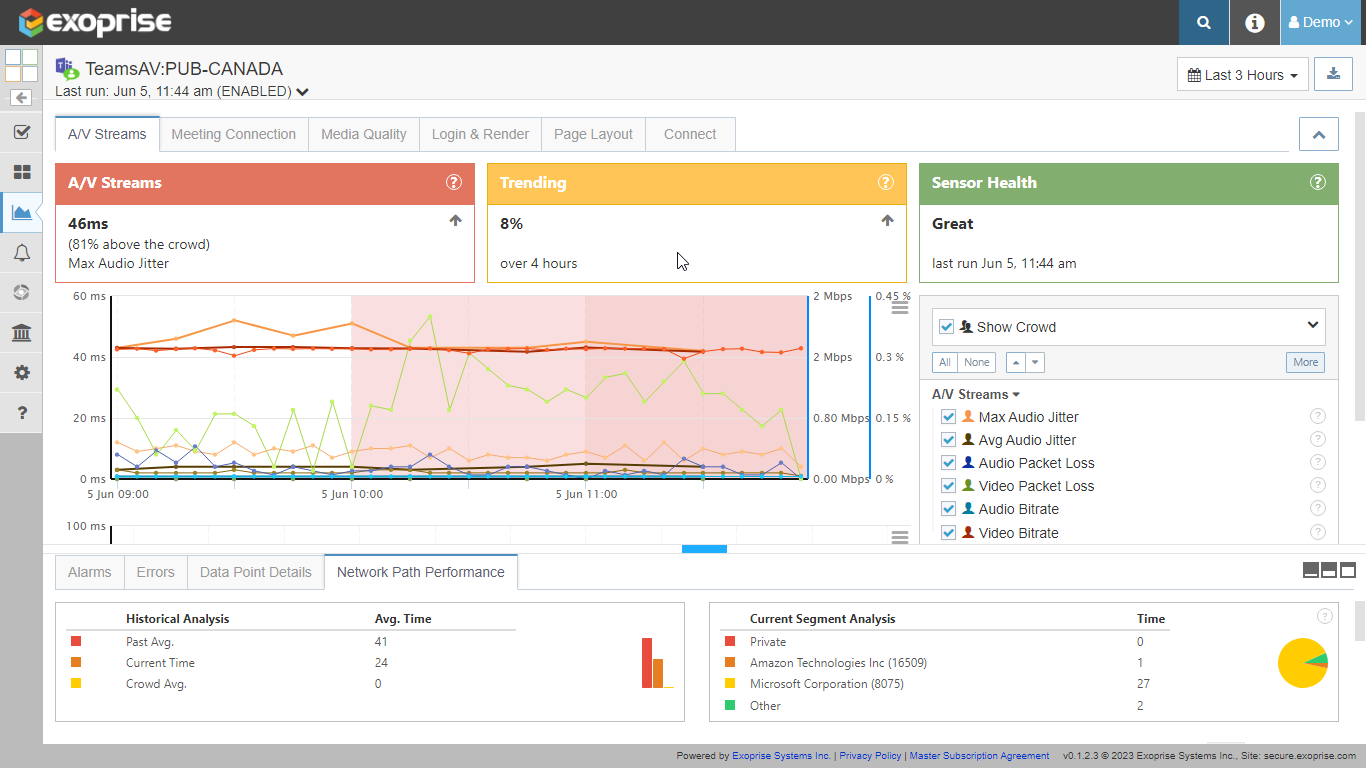Screen dimensions: 1366x768
Task: Open the question mark help in the sidebar
Action: (x=21, y=412)
